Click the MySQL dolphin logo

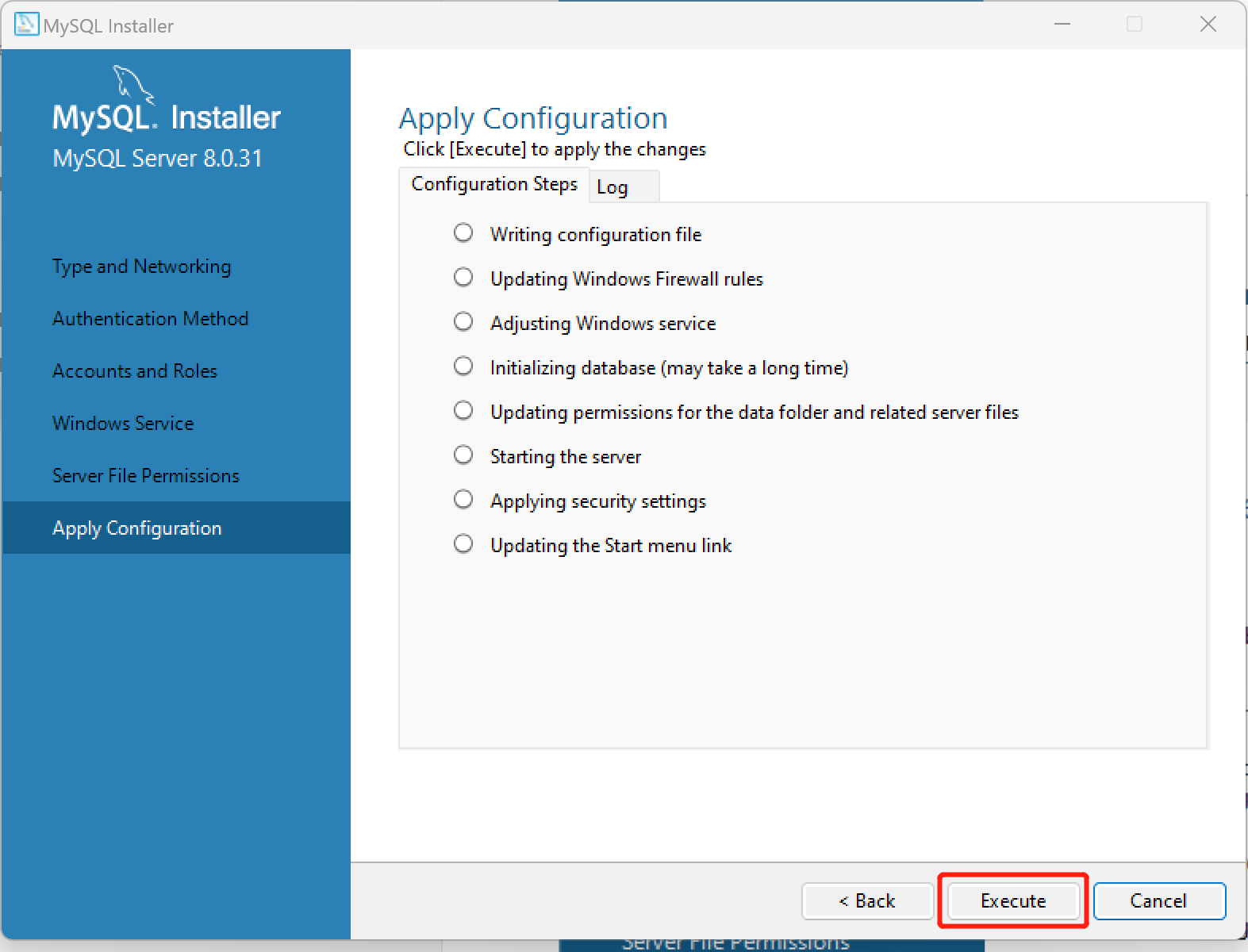coord(133,84)
